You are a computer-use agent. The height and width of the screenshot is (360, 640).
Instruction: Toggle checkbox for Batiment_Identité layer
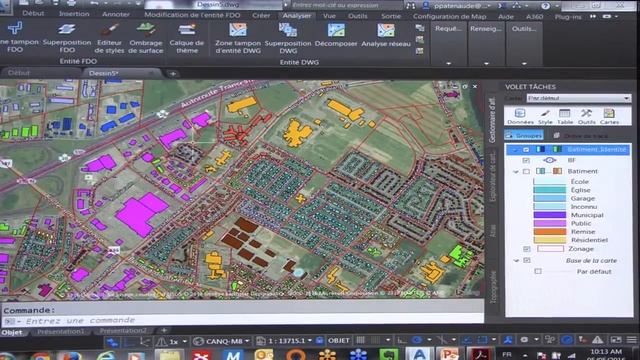(526, 150)
